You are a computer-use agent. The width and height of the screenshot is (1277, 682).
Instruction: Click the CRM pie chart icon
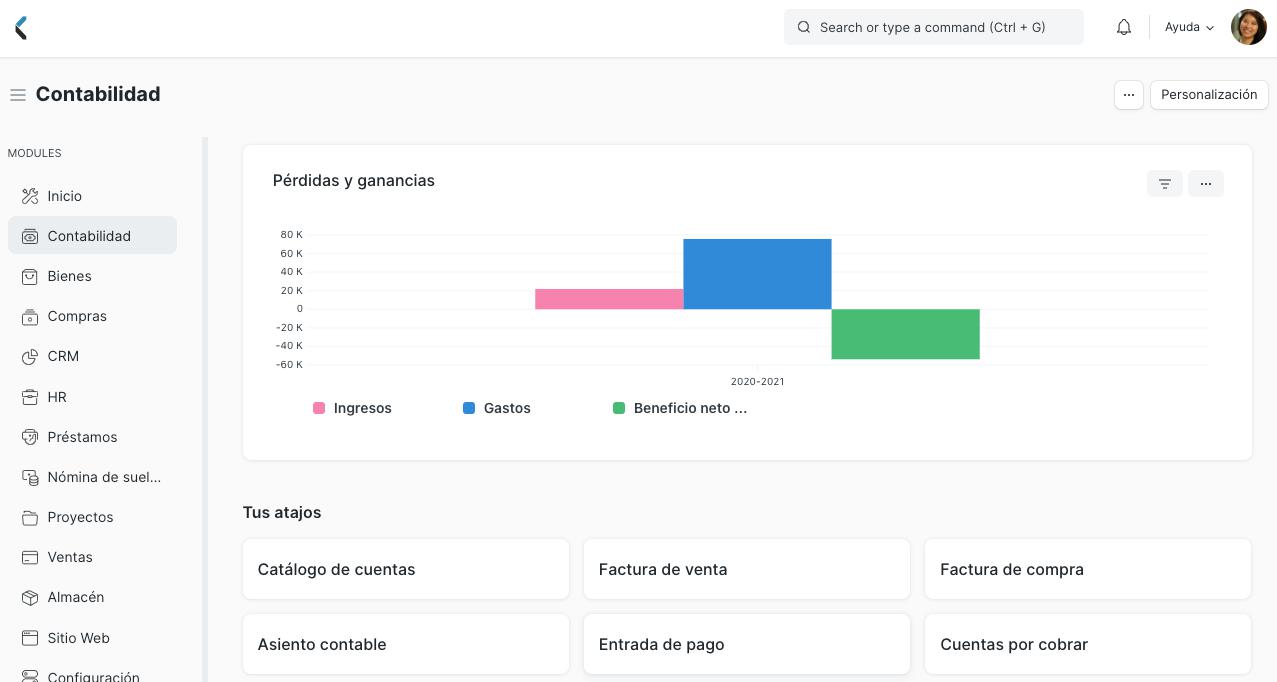pyautogui.click(x=30, y=356)
